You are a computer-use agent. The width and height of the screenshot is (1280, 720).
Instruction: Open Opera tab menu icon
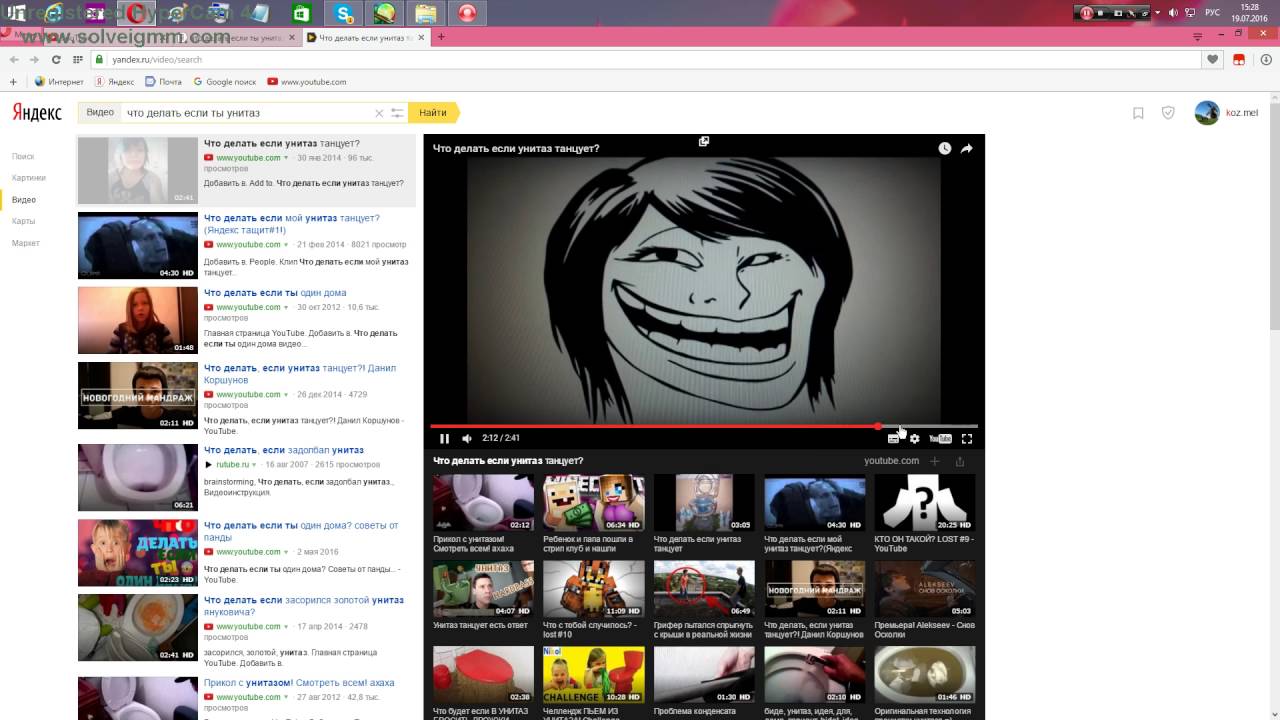coord(1198,36)
